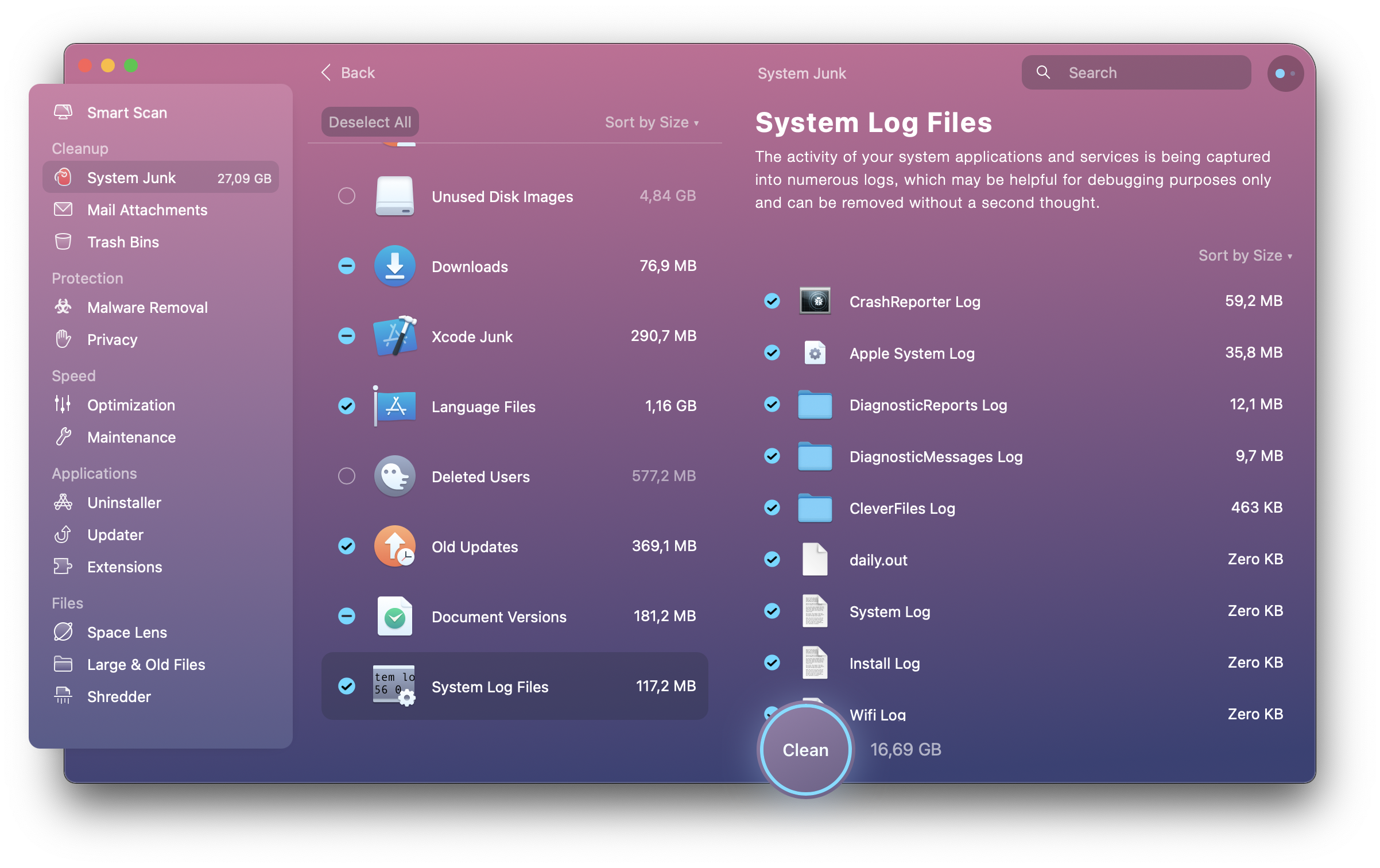Open the Mail Attachments cleanup section

point(145,210)
